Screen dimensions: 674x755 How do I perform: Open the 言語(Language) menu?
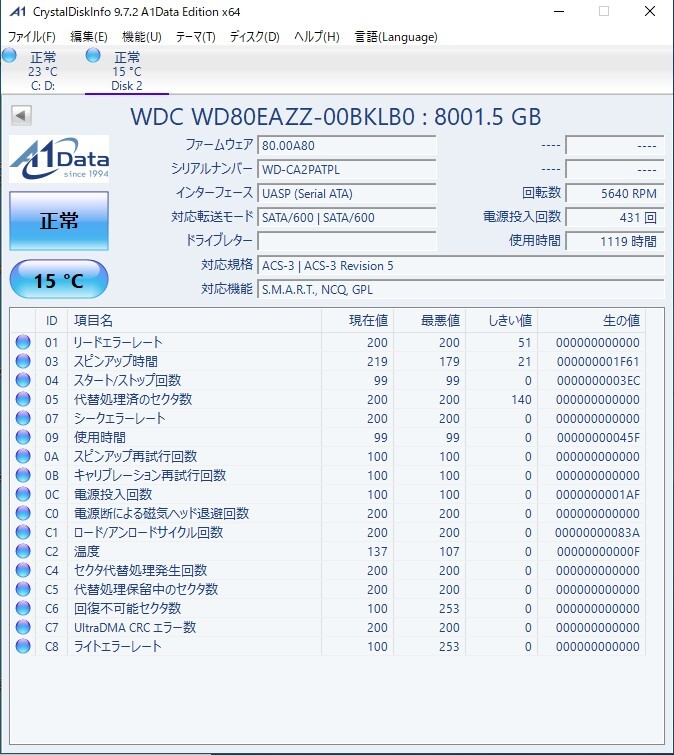[x=396, y=37]
